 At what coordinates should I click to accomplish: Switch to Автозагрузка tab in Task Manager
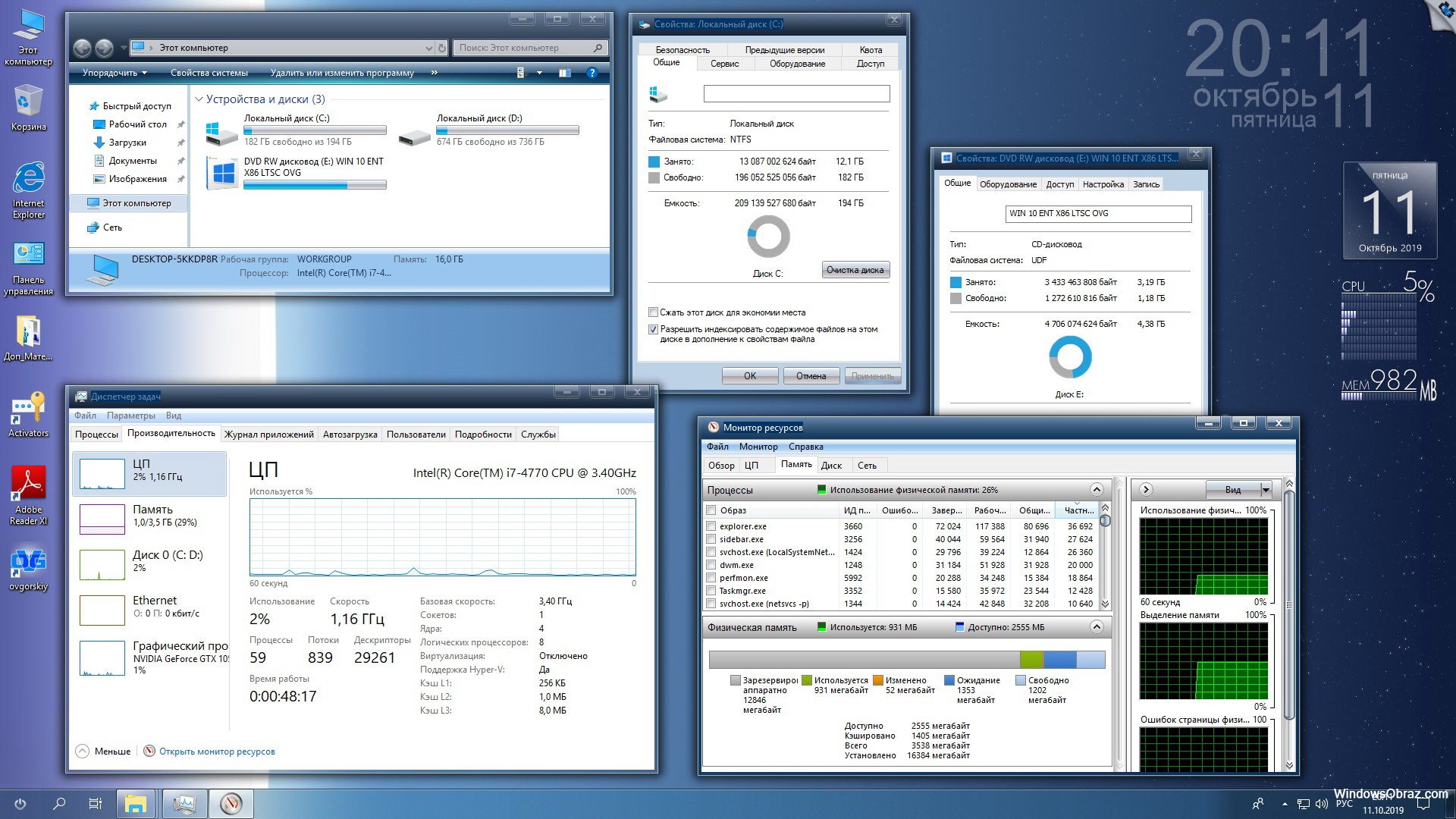pyautogui.click(x=350, y=434)
